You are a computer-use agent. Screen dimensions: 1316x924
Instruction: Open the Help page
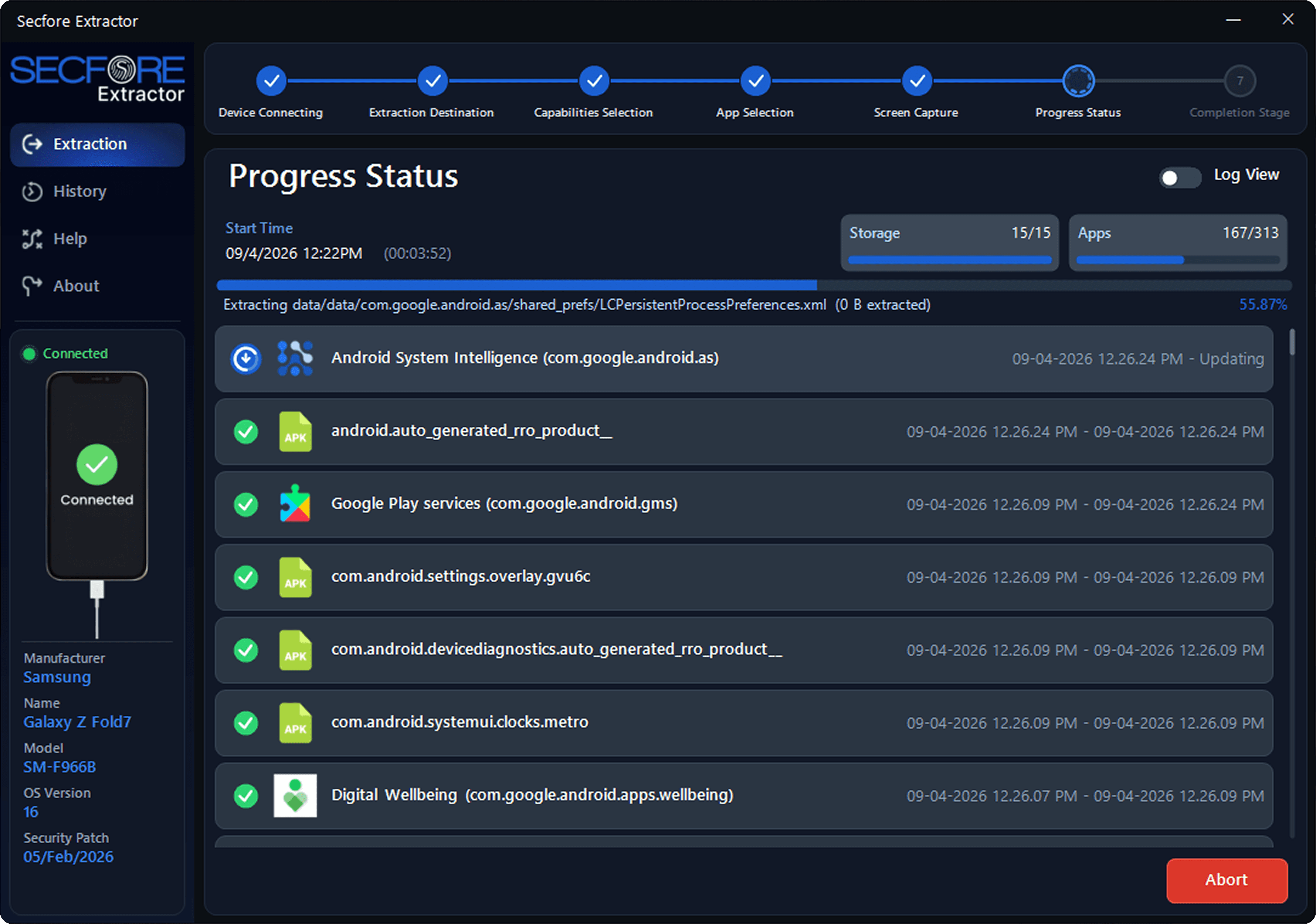tap(70, 239)
